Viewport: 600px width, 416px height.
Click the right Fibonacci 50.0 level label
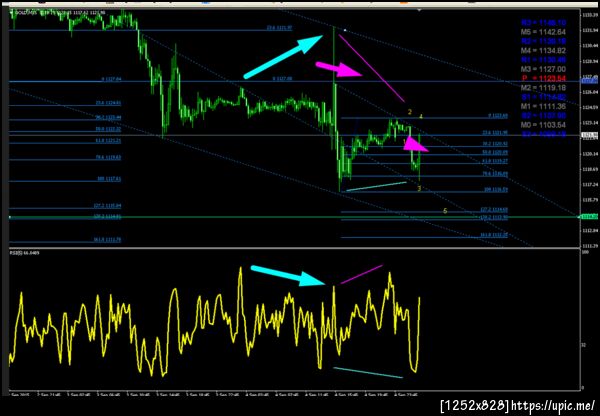[x=494, y=152]
